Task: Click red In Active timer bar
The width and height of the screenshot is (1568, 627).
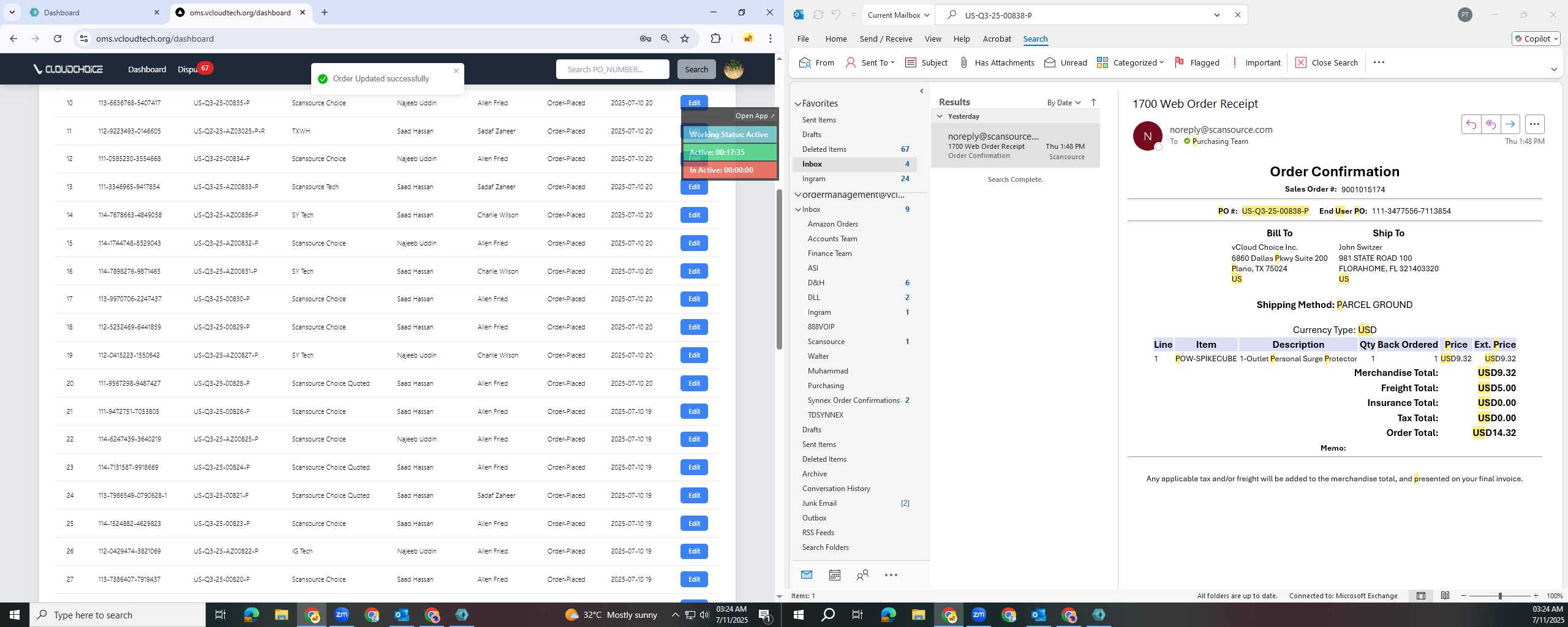Action: click(729, 170)
